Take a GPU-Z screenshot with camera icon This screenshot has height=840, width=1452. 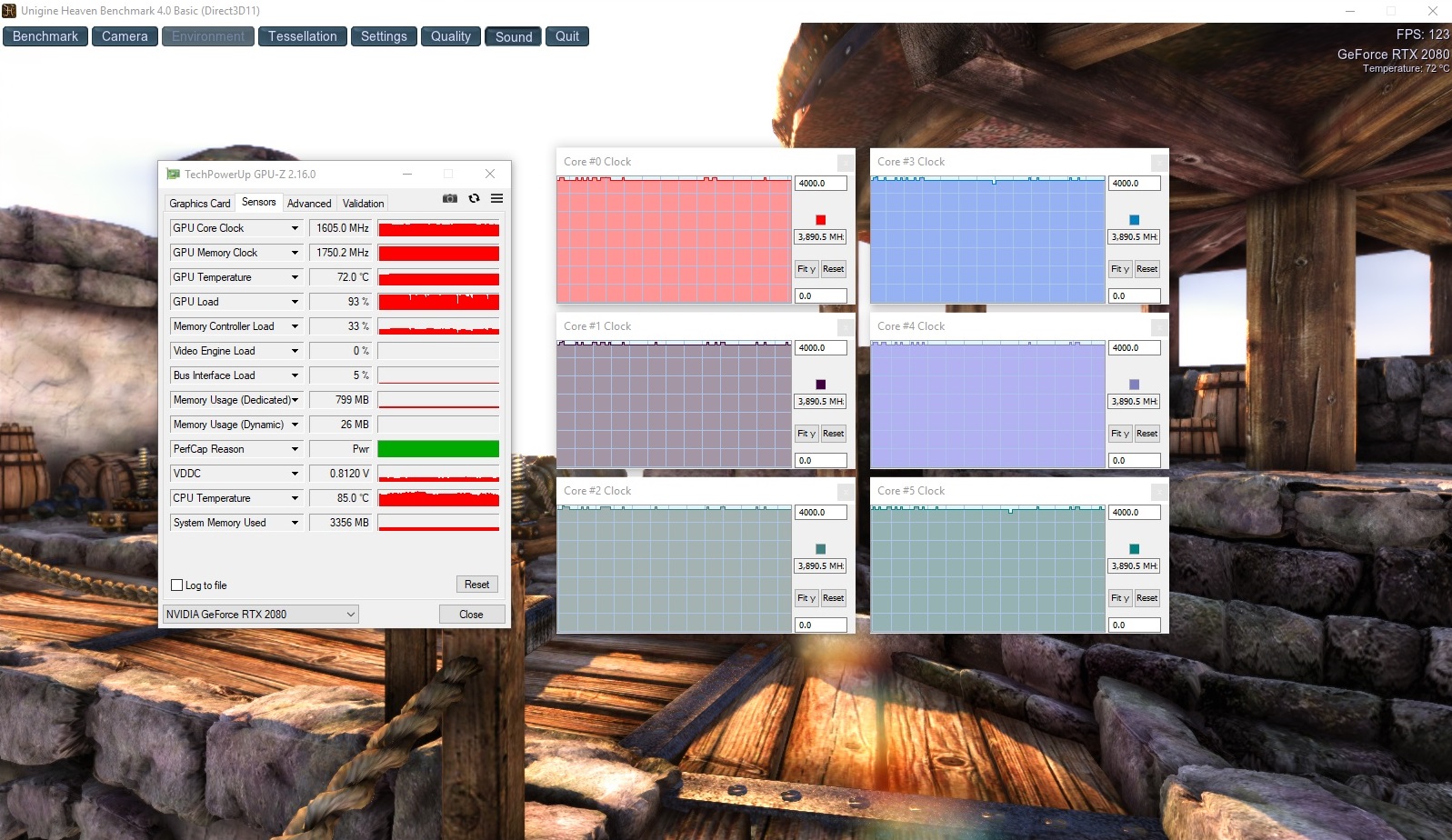(450, 198)
